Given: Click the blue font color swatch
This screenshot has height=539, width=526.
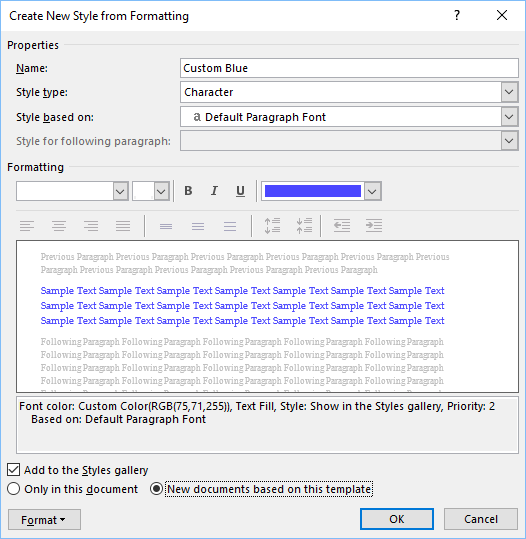Looking at the screenshot, I should click(313, 191).
